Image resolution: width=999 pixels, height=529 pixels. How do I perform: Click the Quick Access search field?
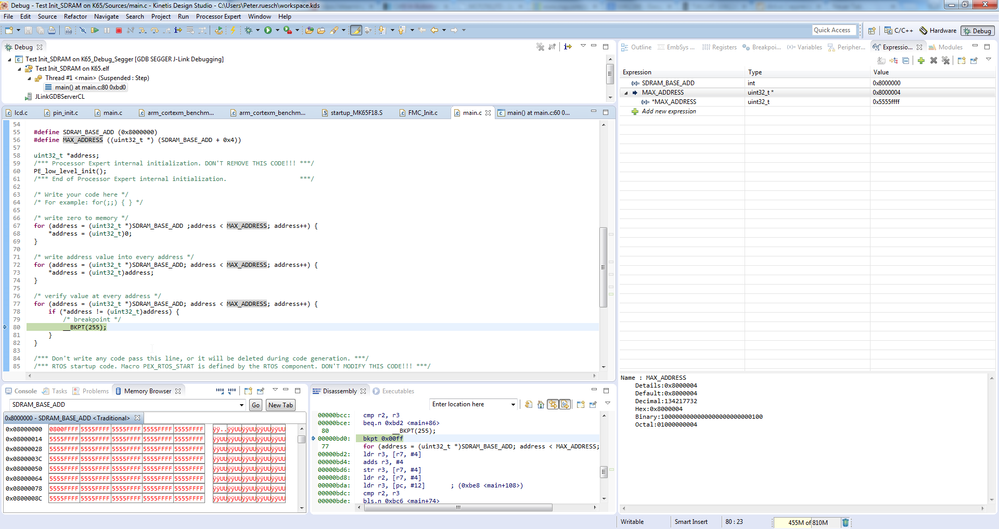(832, 30)
